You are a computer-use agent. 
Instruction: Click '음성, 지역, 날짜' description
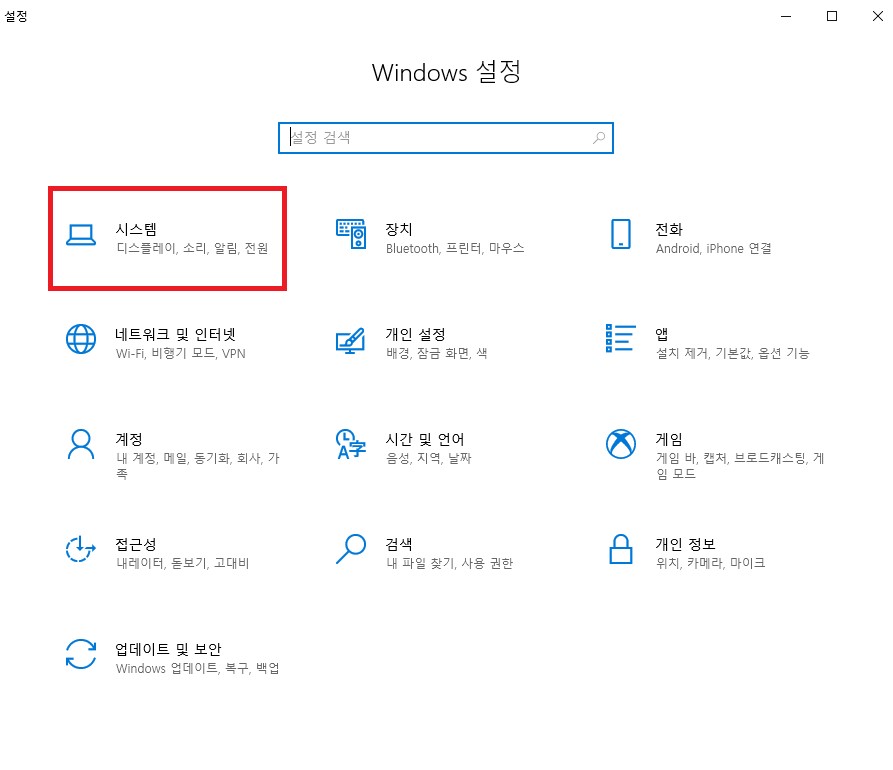429,458
